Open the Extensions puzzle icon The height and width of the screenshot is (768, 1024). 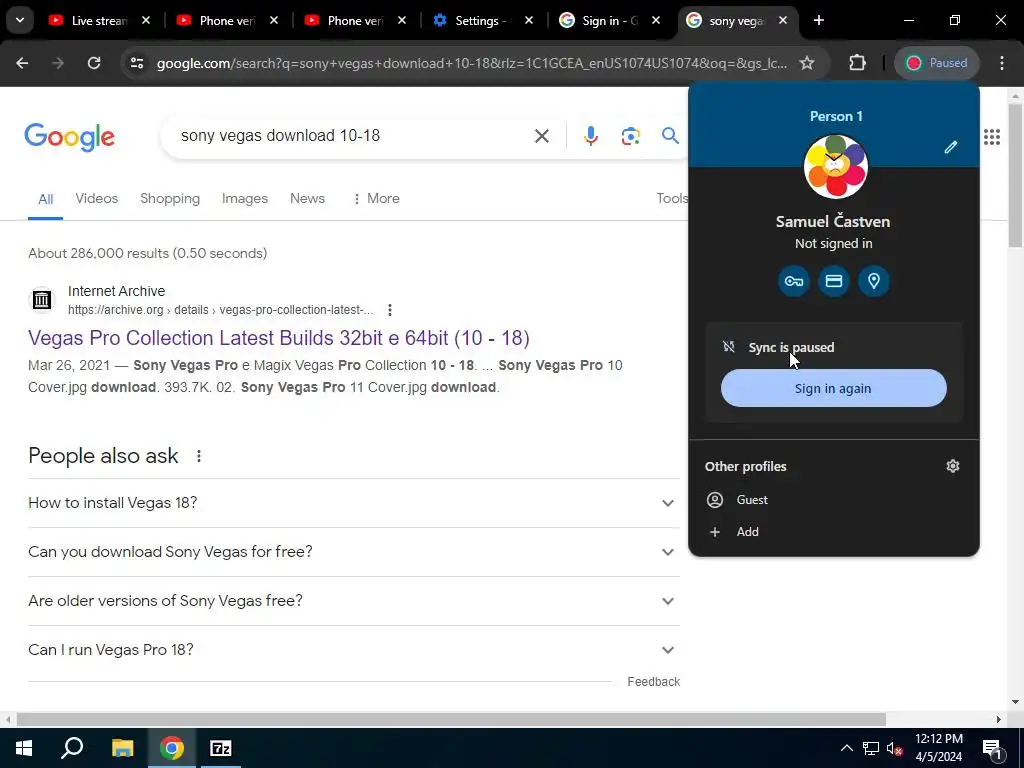click(x=857, y=63)
